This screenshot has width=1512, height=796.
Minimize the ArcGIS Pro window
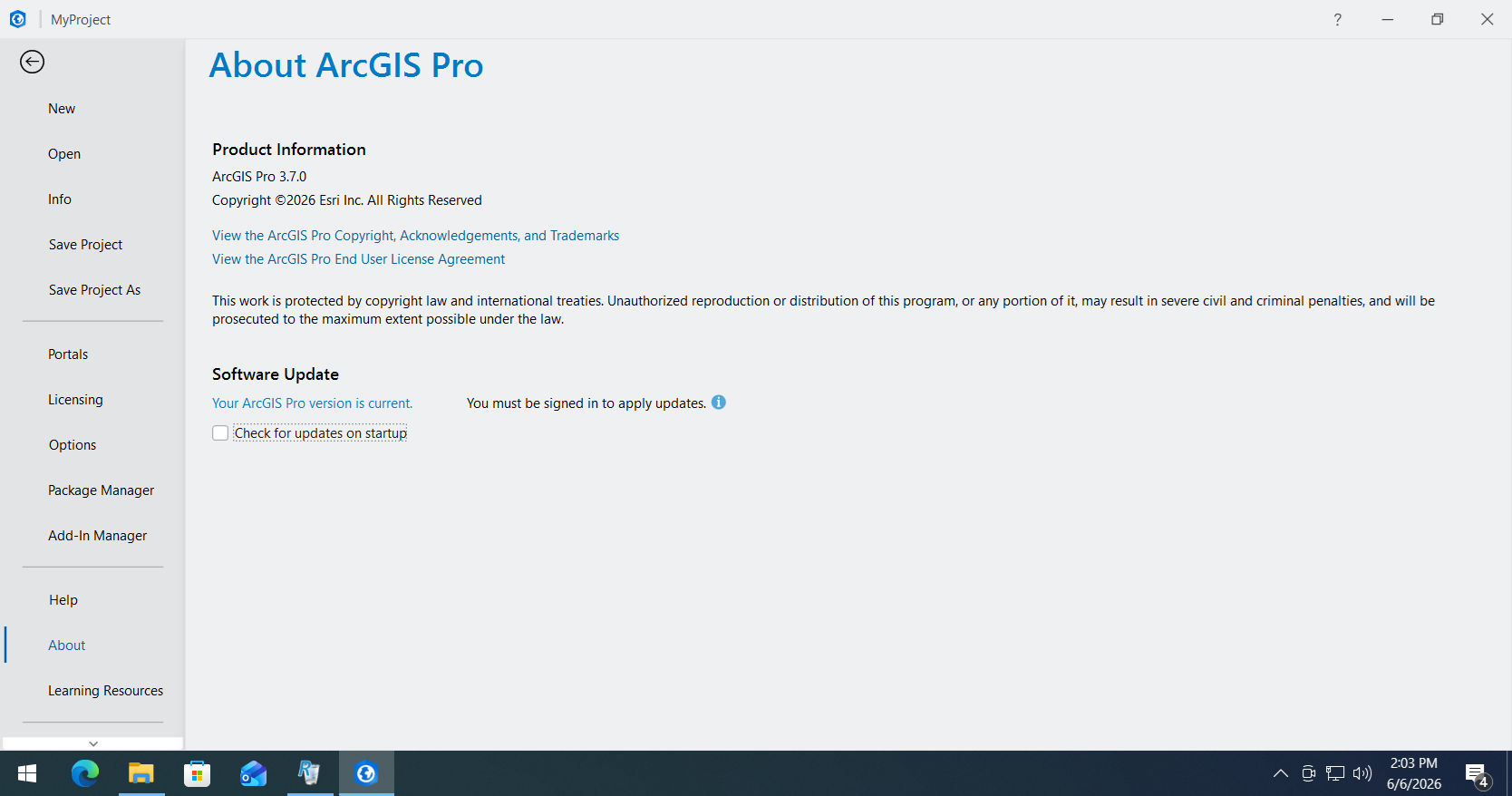click(1387, 19)
